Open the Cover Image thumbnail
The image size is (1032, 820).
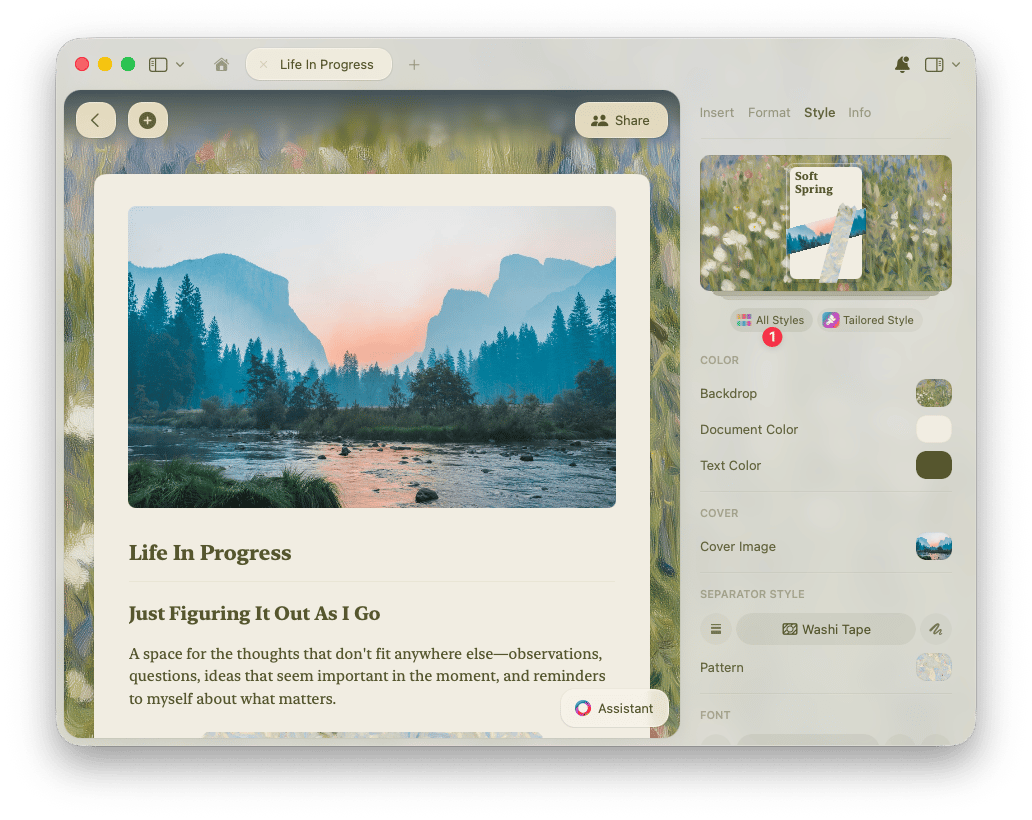tap(933, 546)
